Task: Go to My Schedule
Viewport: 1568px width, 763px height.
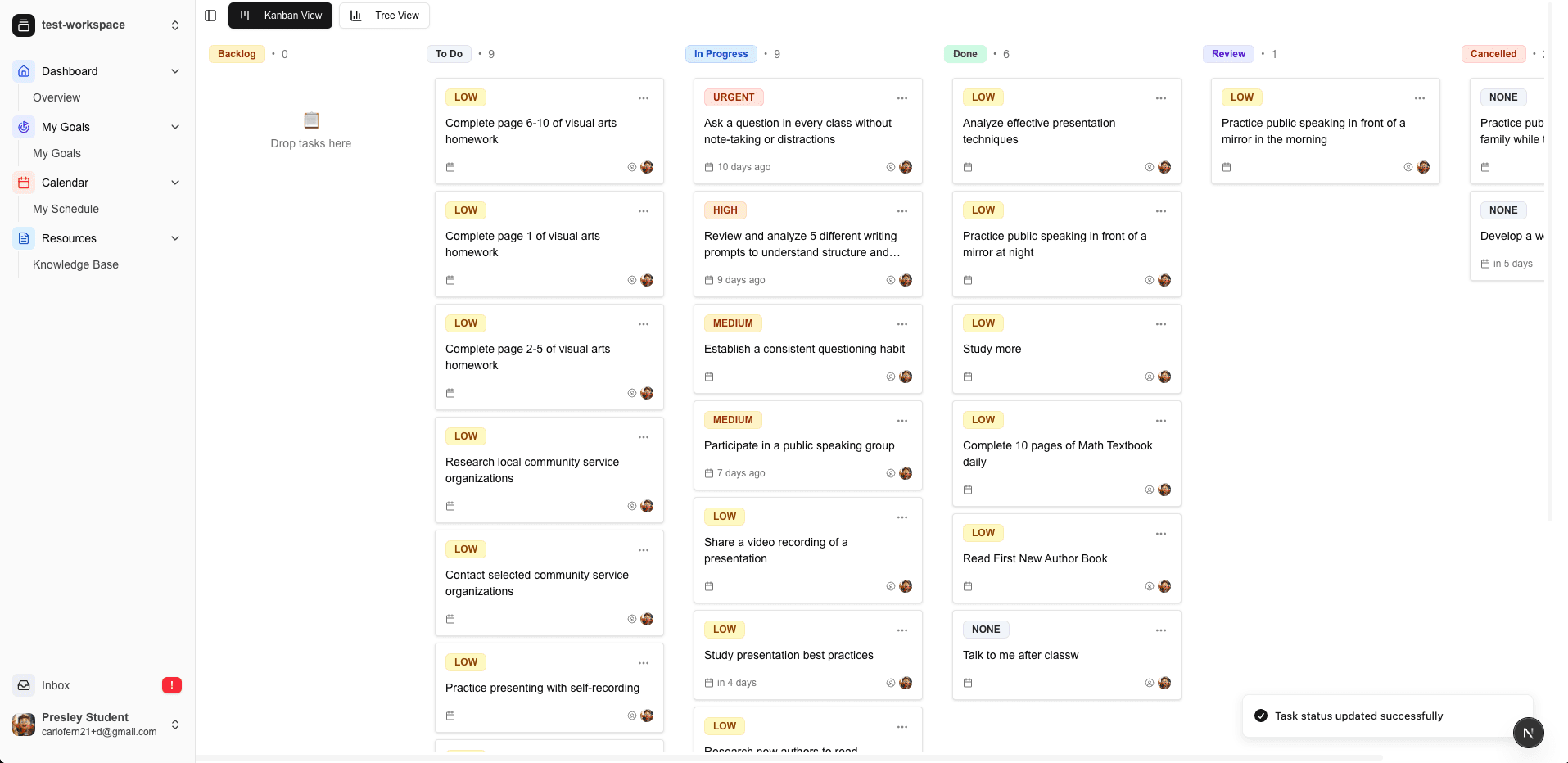Action: [x=66, y=209]
